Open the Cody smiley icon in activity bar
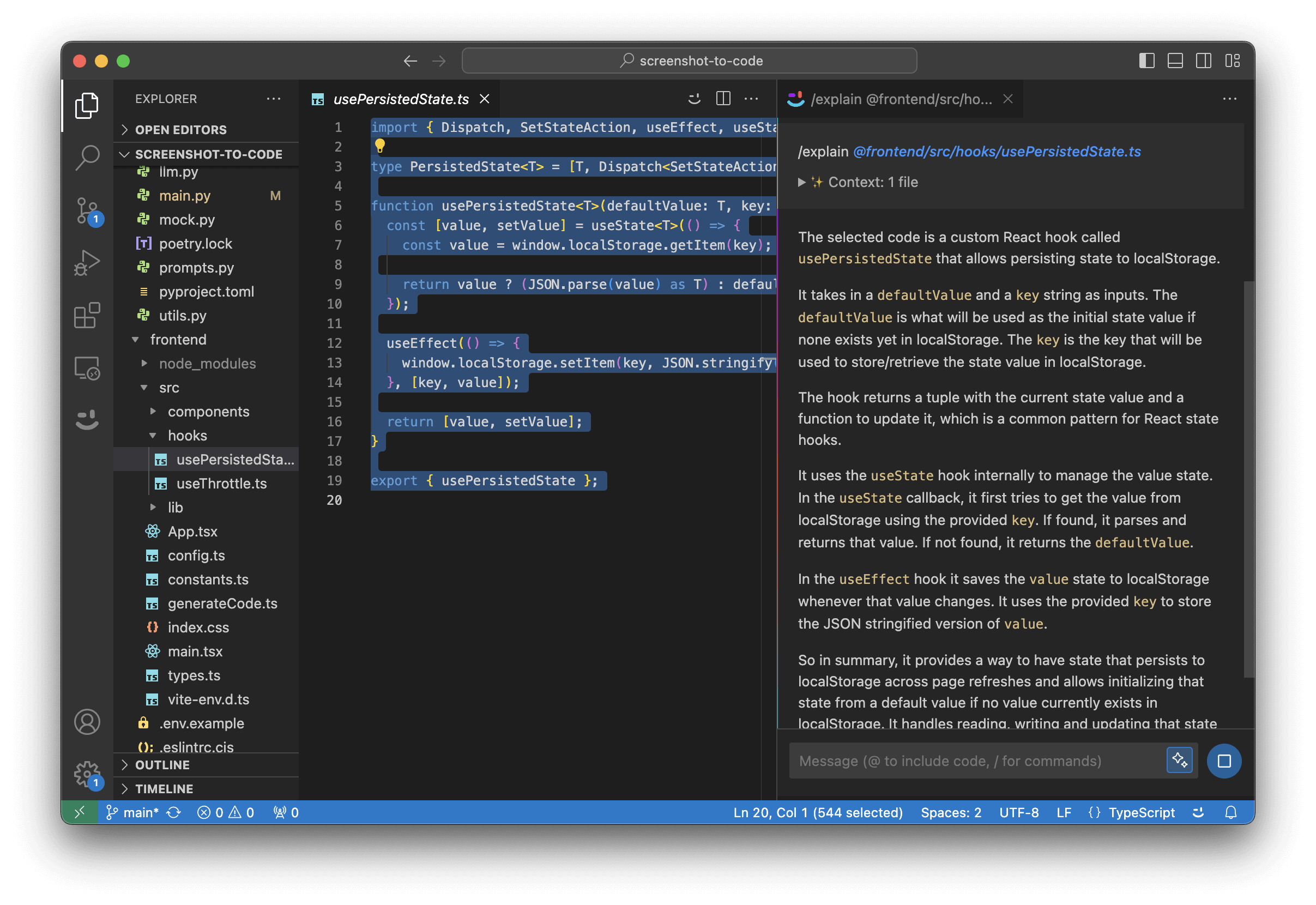This screenshot has width=1316, height=905. click(x=87, y=420)
